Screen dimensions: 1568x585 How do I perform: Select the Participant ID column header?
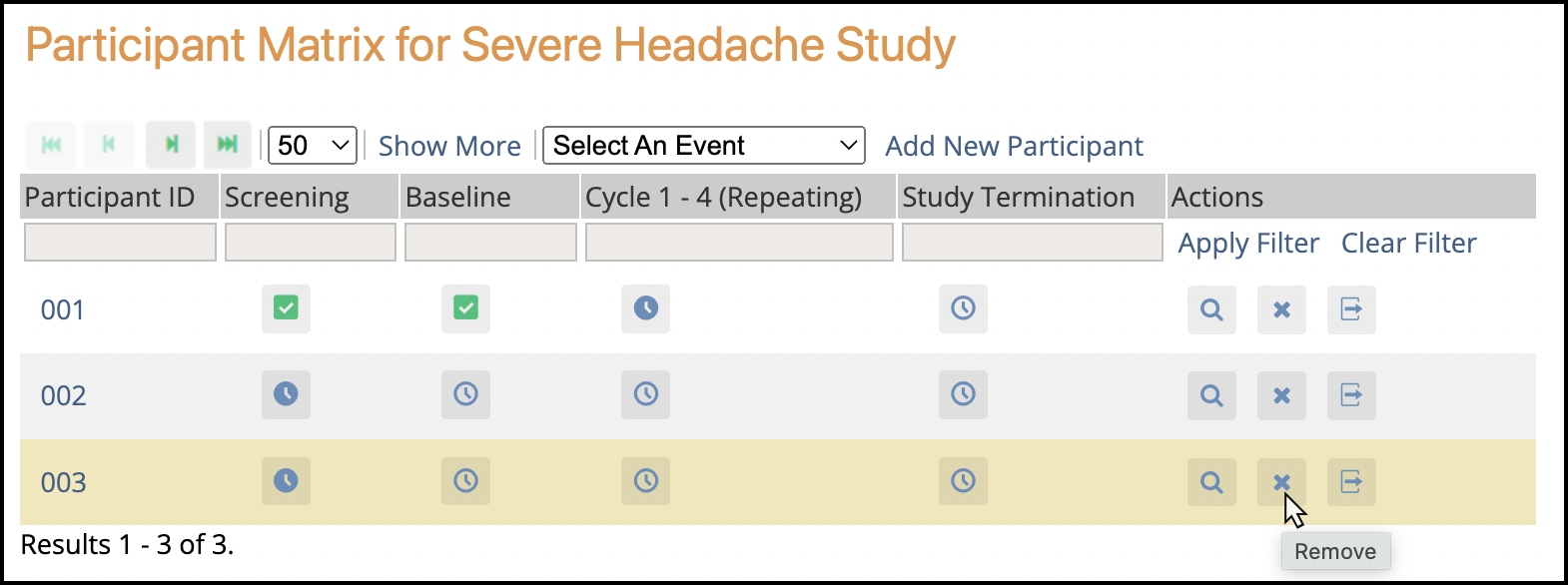[108, 197]
